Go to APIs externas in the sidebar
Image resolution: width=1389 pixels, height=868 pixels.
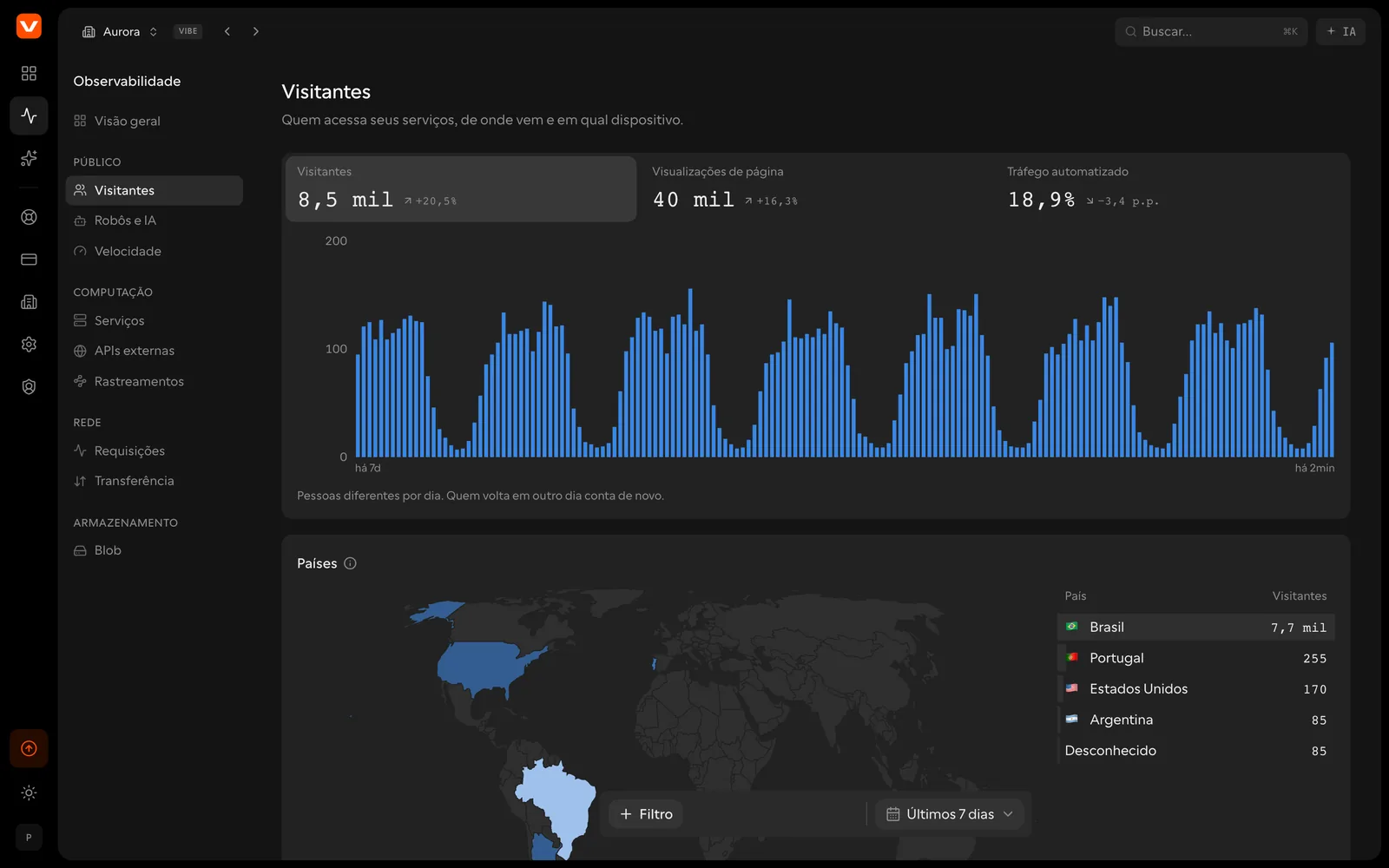(x=155, y=351)
